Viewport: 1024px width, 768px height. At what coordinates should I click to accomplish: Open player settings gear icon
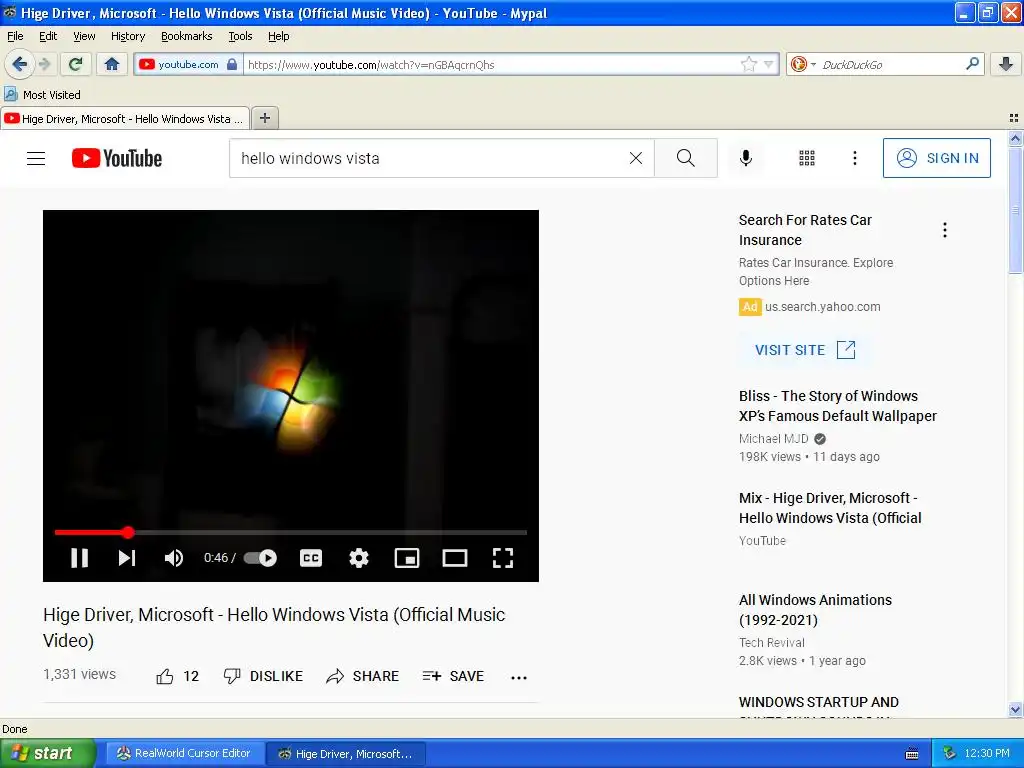359,558
